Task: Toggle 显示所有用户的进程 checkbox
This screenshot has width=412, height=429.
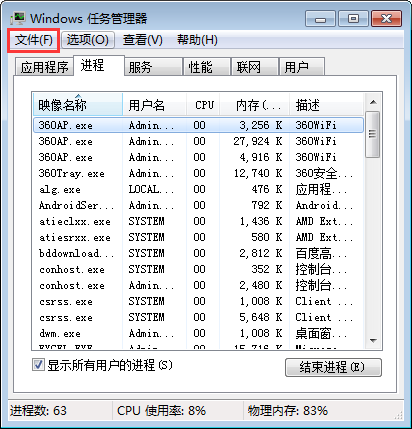Action: 38,364
